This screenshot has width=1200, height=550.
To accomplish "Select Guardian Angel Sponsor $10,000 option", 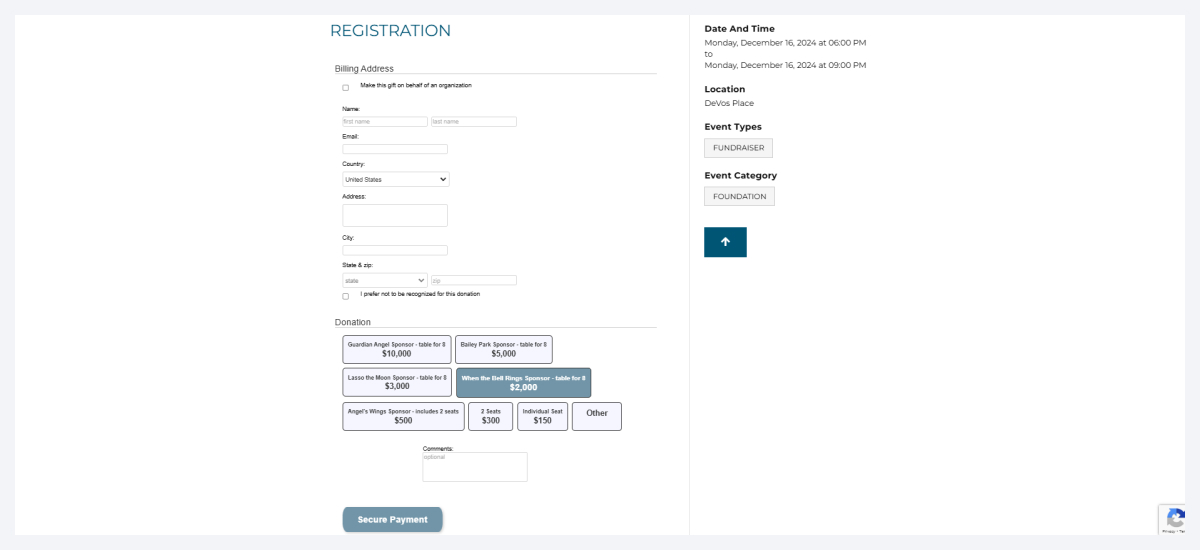I will tap(397, 349).
